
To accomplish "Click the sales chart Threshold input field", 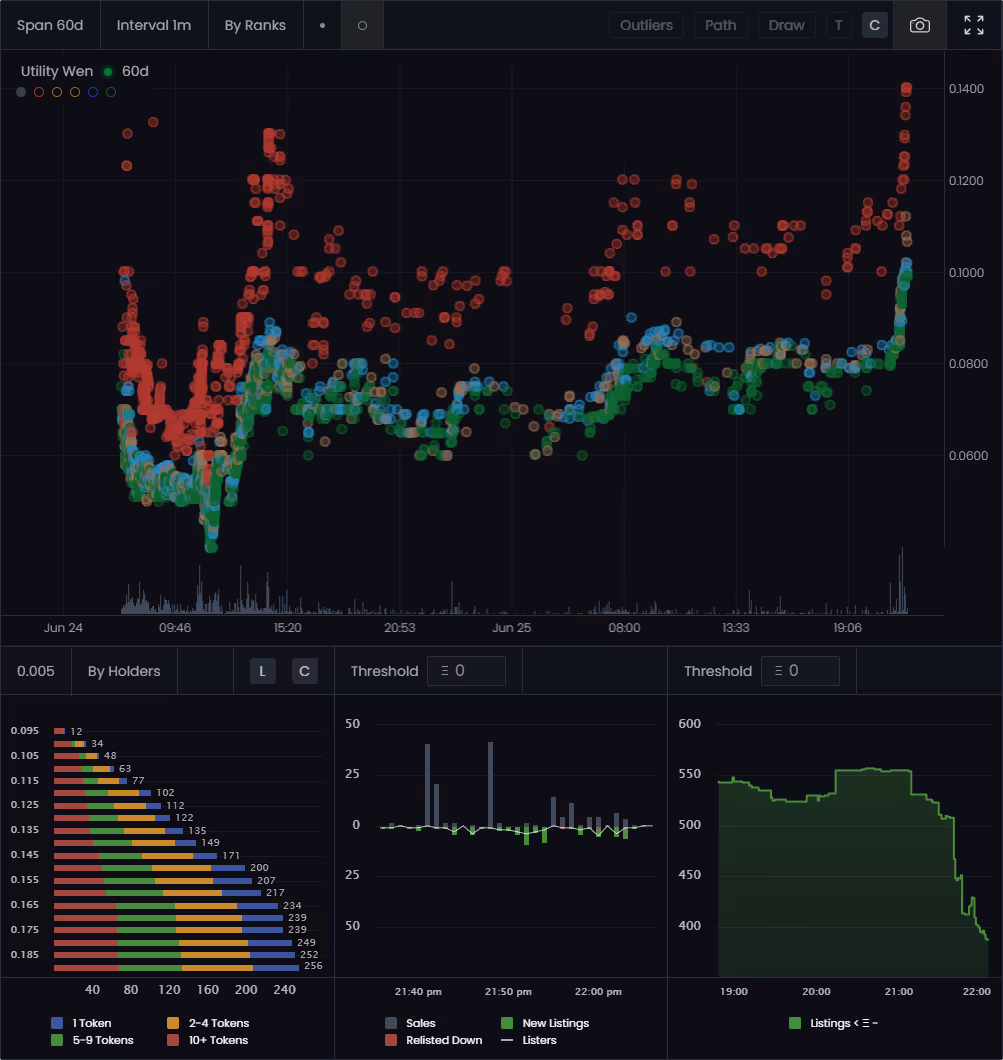I will pos(466,671).
